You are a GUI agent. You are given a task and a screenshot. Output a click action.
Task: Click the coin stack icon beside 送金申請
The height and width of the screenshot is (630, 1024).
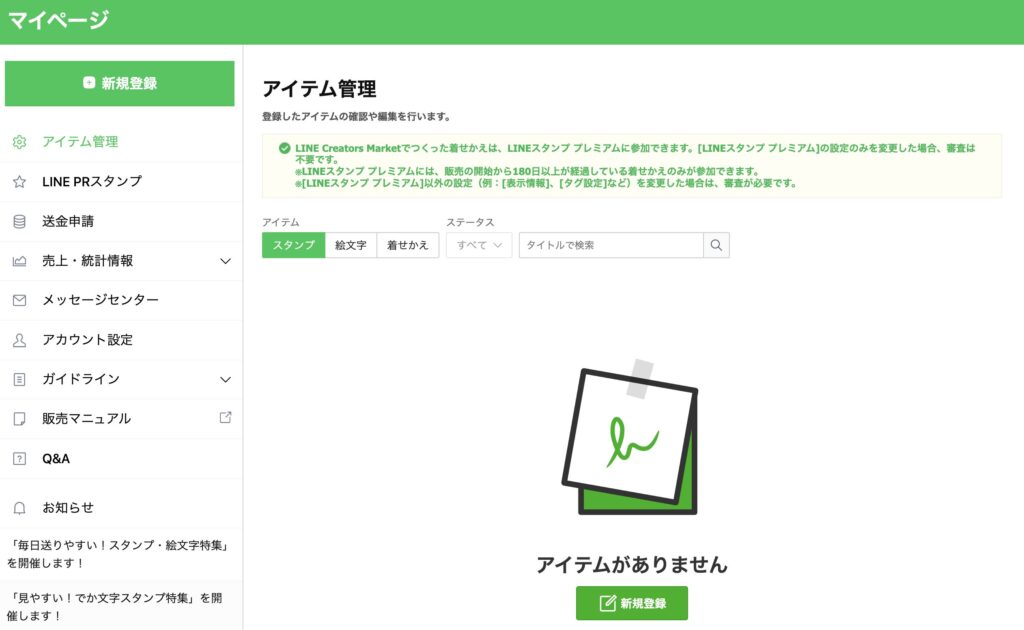point(20,221)
